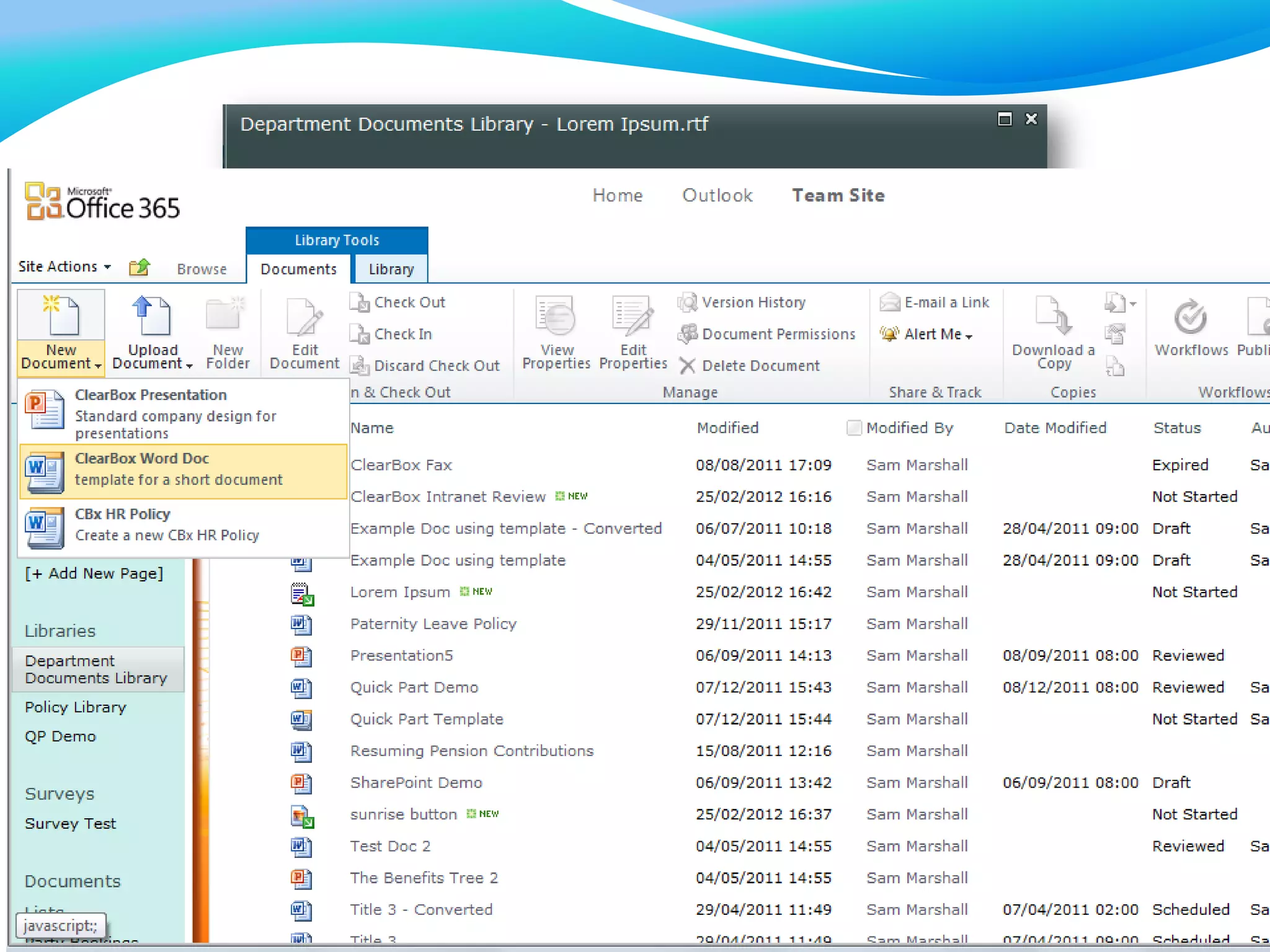Sort by the Status column header

click(x=1176, y=428)
